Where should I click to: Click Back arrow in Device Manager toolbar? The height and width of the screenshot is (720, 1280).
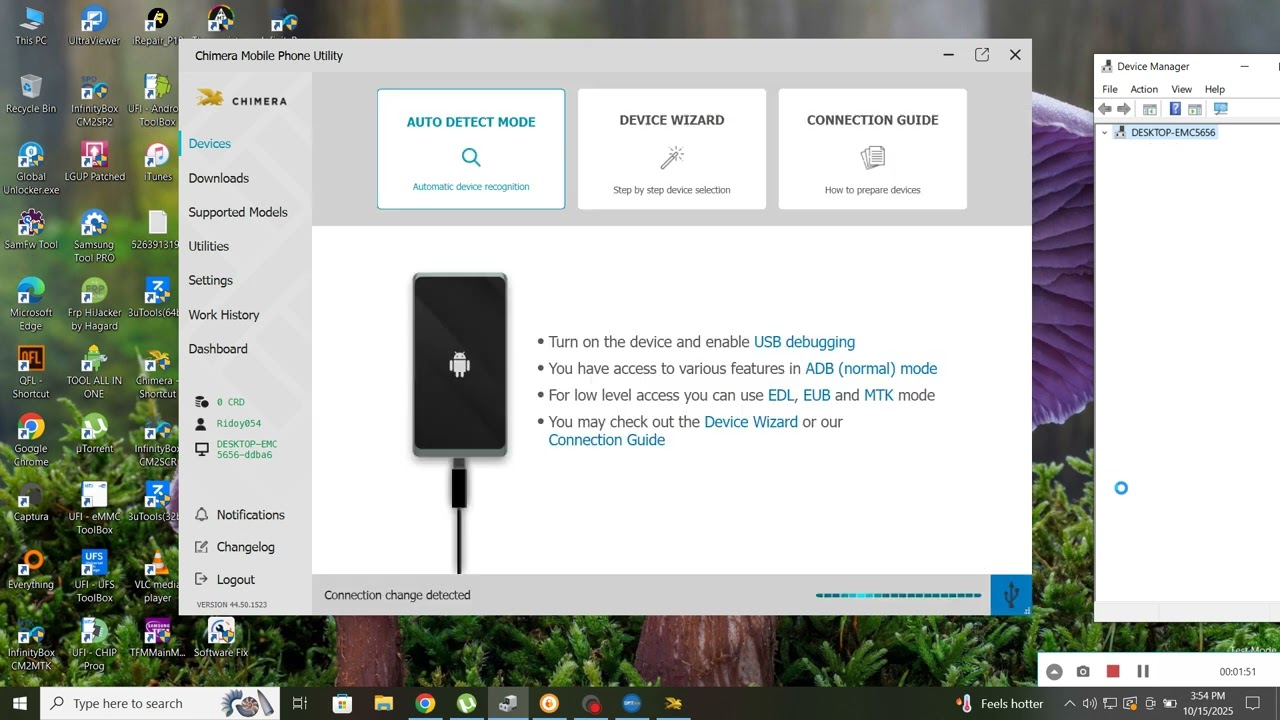1105,109
